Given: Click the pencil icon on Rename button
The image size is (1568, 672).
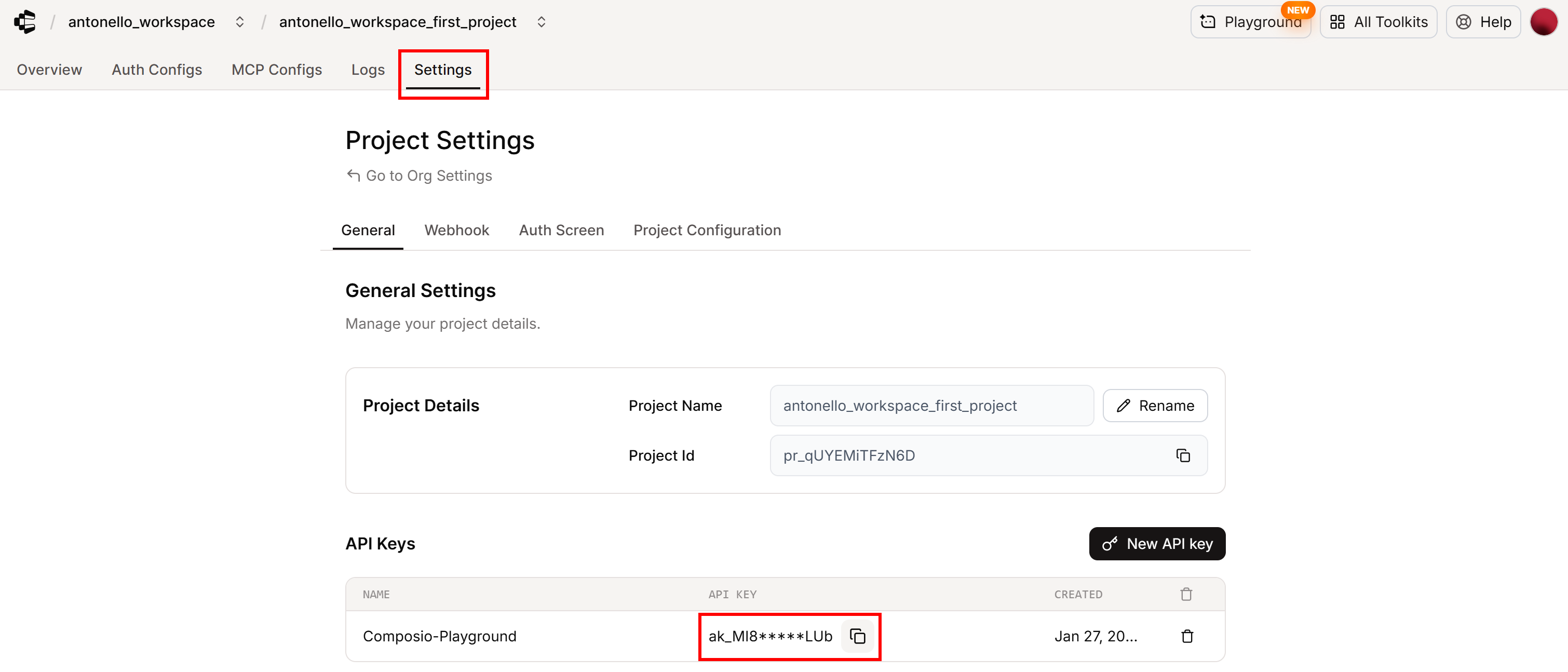Looking at the screenshot, I should 1124,406.
